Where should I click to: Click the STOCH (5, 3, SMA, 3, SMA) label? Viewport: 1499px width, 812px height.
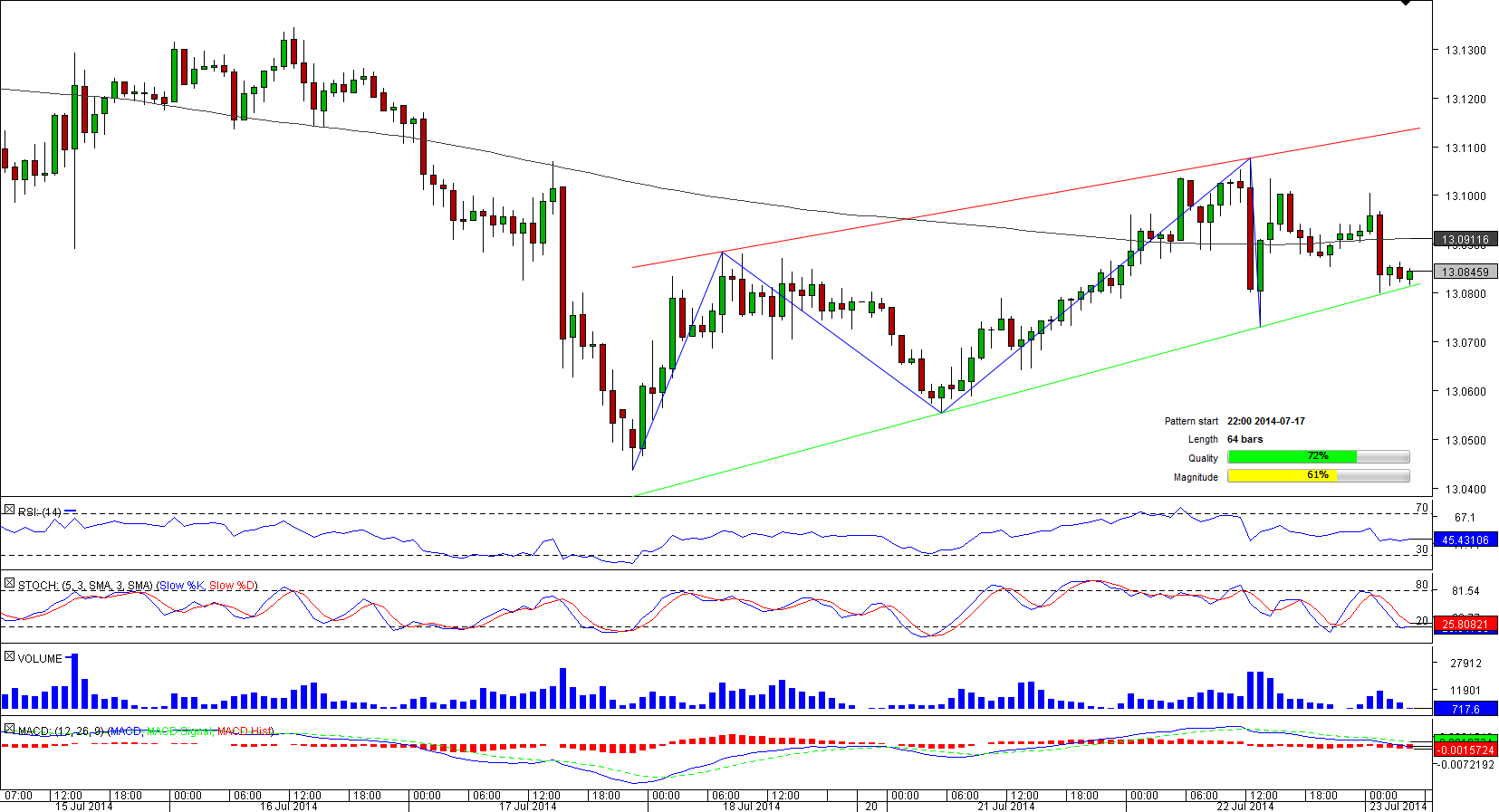85,586
